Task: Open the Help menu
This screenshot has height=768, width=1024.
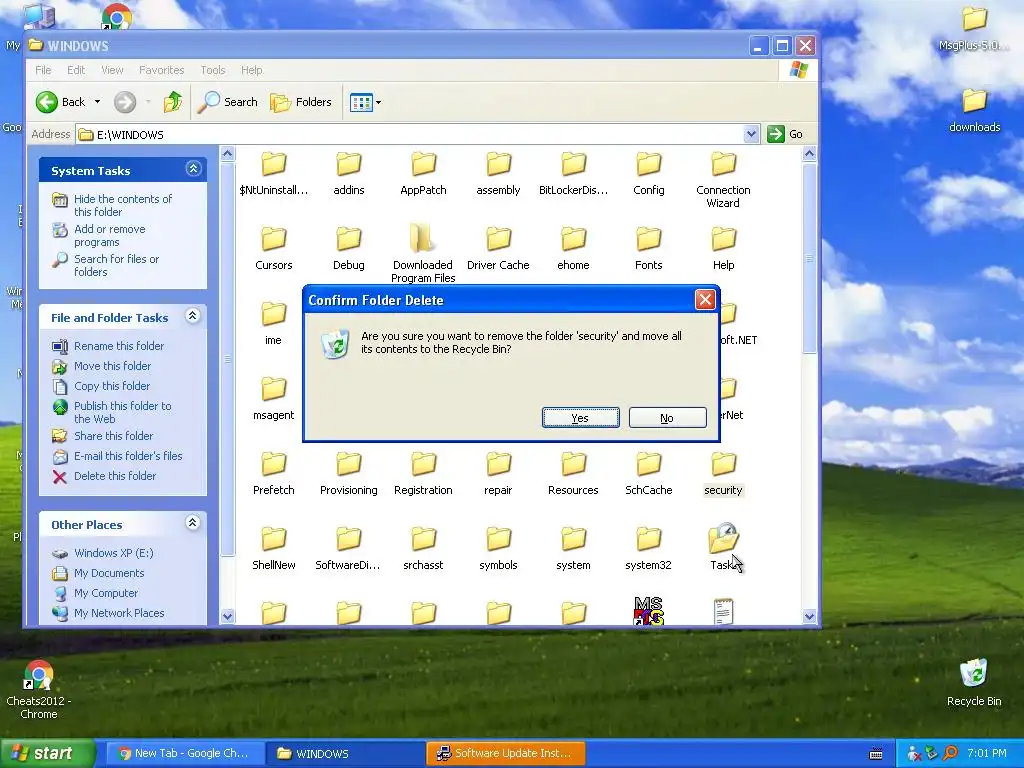Action: pos(251,70)
